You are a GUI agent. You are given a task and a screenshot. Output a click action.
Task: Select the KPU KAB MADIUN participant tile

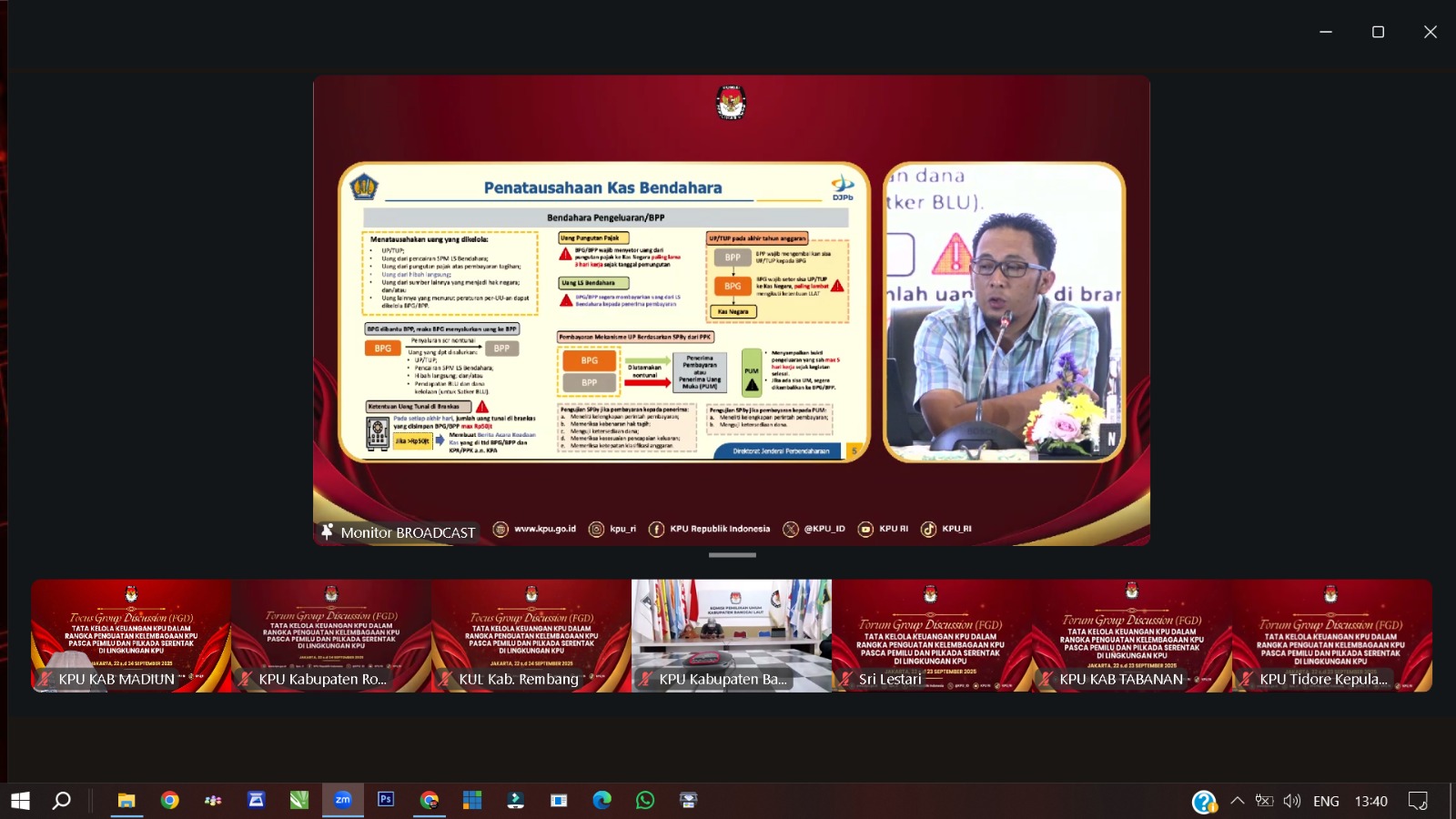[x=131, y=635]
